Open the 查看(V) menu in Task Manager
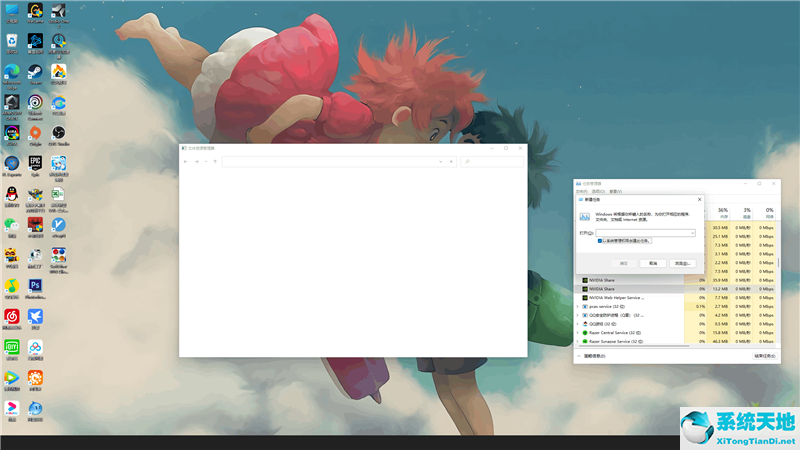This screenshot has width=800, height=450. [x=615, y=191]
